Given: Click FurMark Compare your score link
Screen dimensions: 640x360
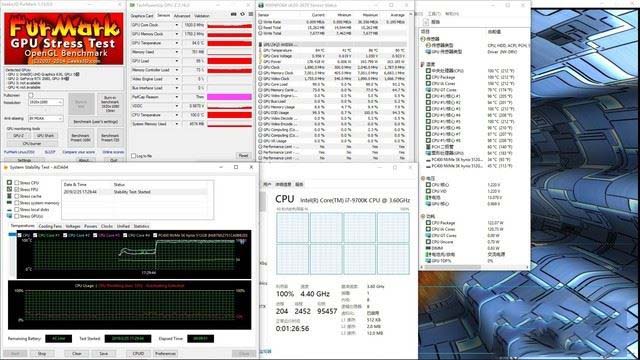Looking at the screenshot, I should point(78,152).
